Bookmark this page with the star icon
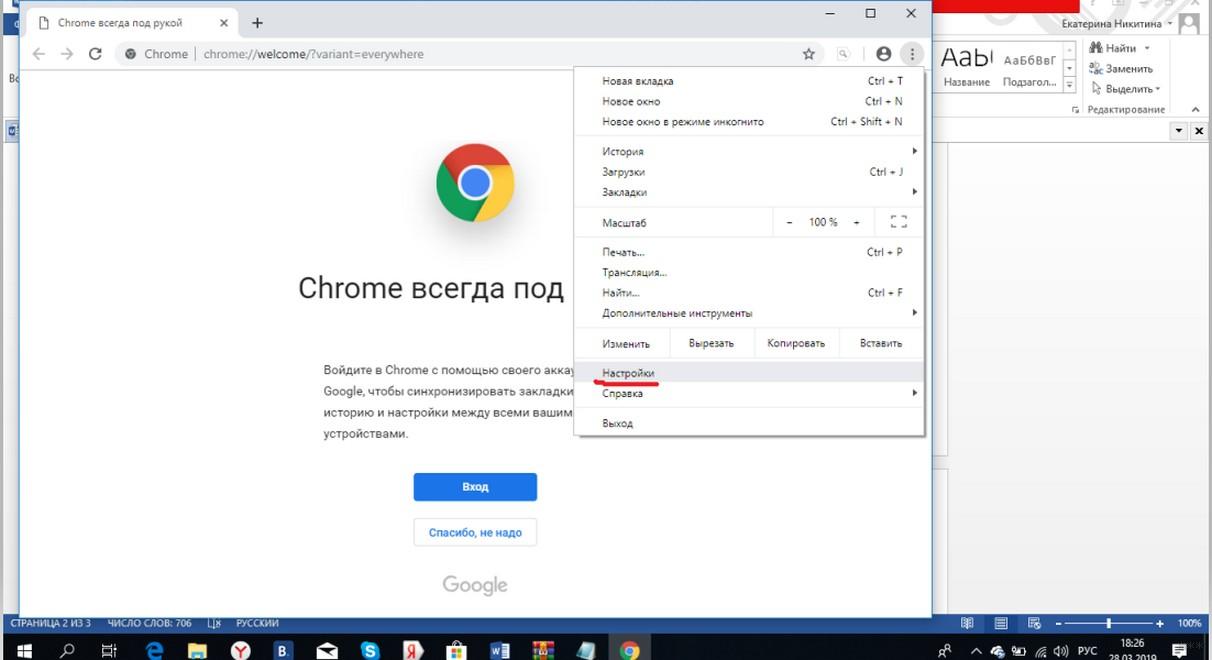 (809, 54)
